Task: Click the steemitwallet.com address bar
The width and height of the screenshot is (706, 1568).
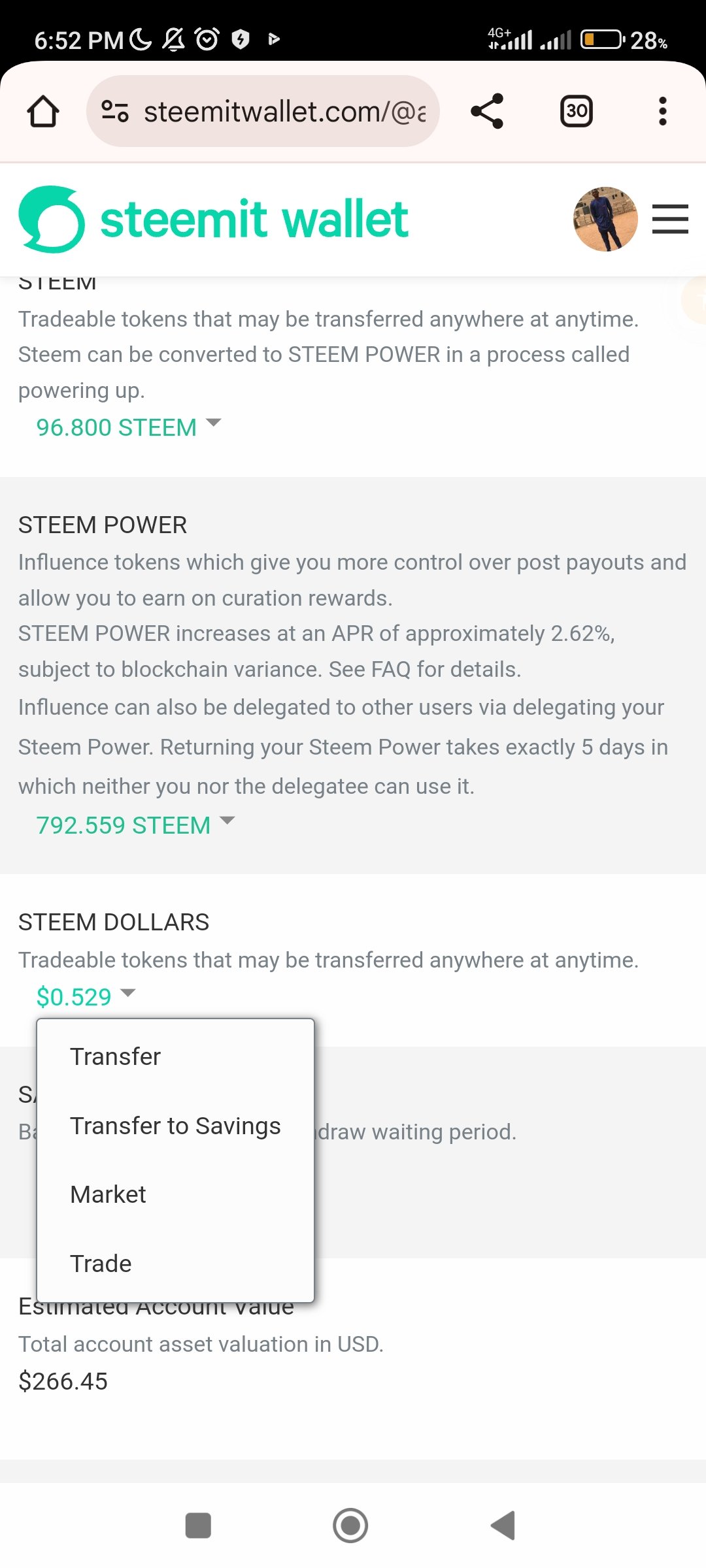Action: click(x=263, y=111)
